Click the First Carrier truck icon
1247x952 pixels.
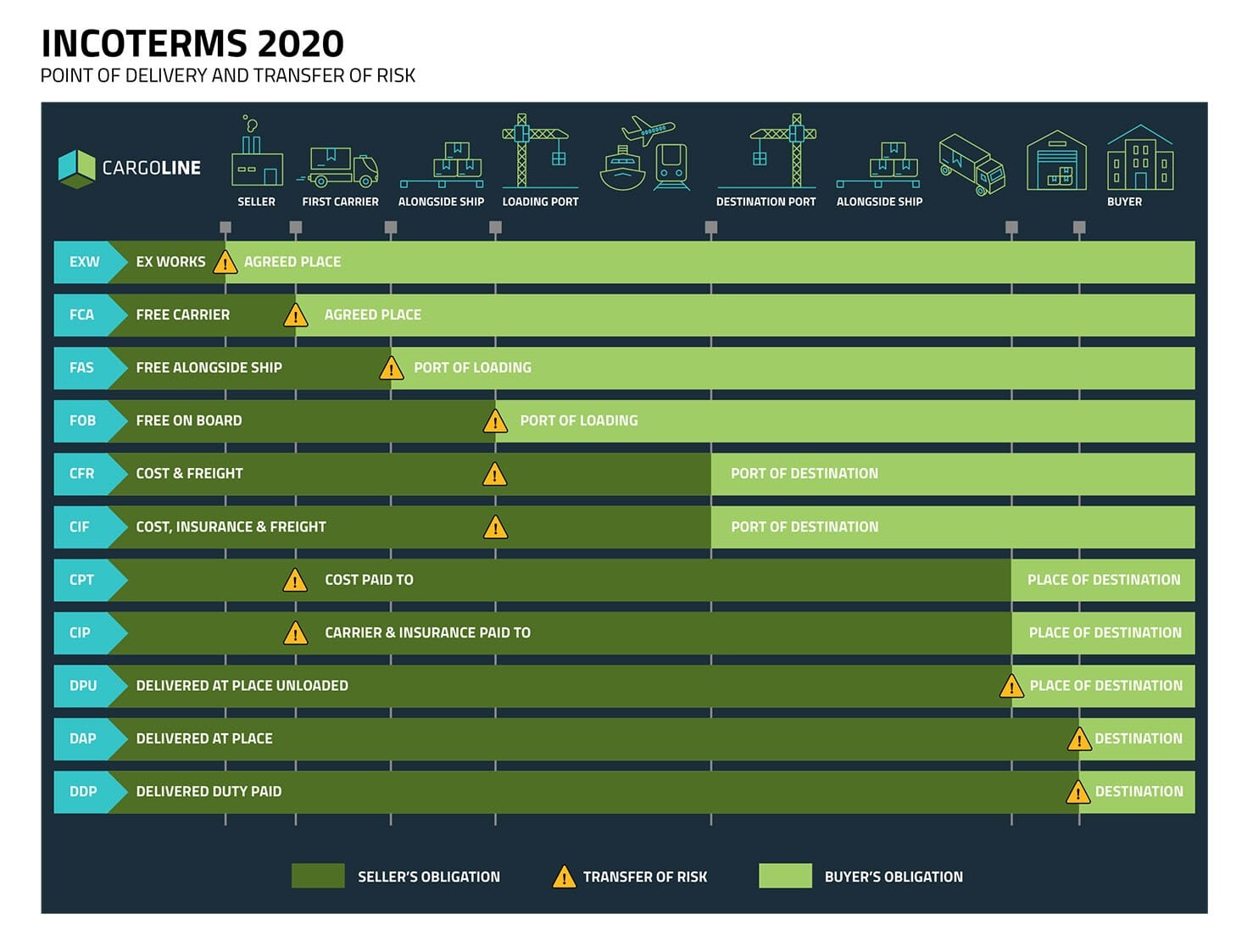coord(339,167)
